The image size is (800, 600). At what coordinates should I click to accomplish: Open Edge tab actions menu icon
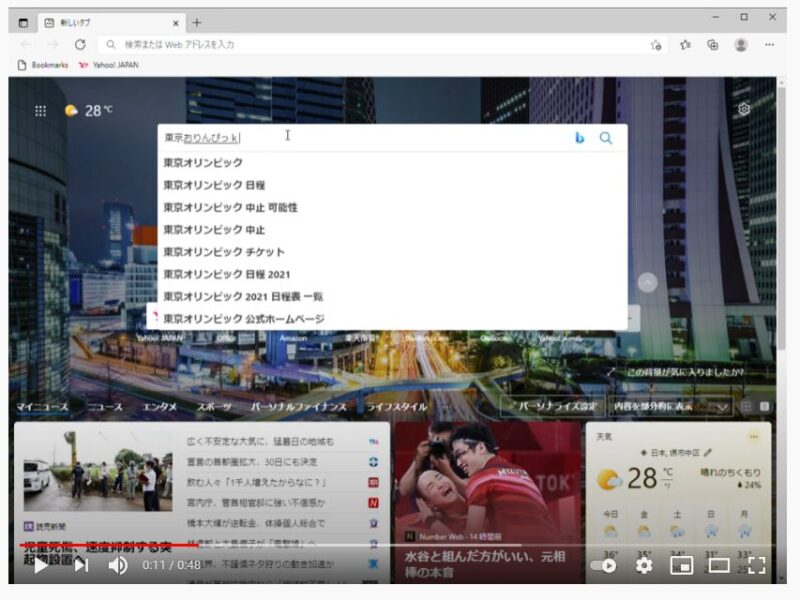tap(23, 23)
